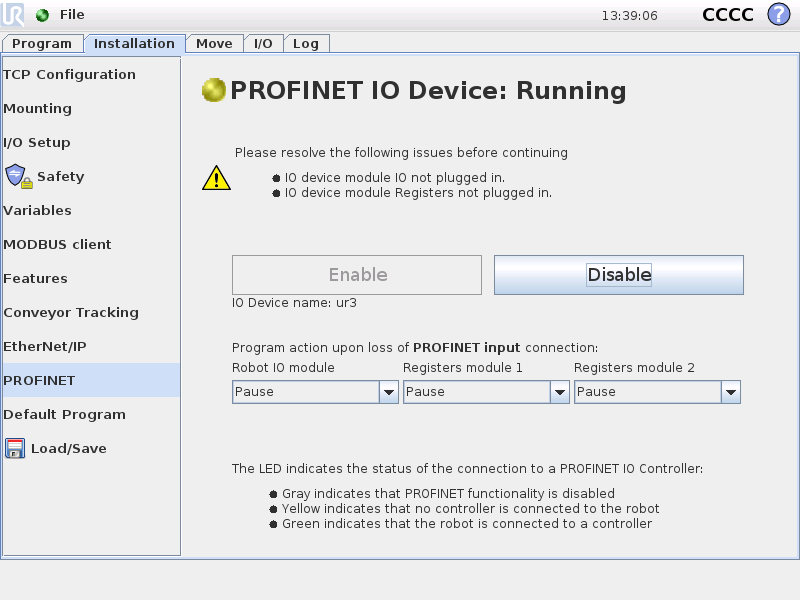Click the CCCC checksum text
Viewport: 800px width, 600px height.
point(728,15)
